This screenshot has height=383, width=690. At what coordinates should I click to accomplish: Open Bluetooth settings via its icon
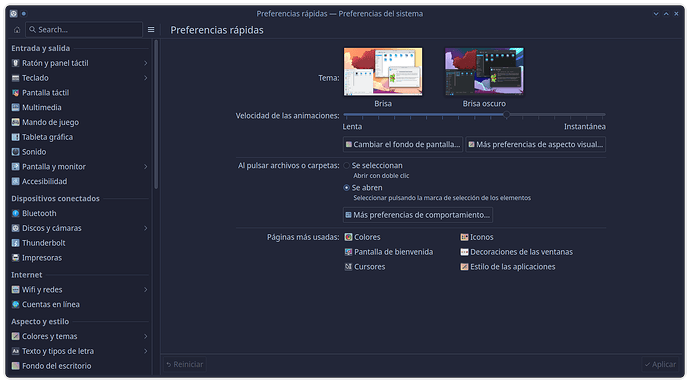[x=15, y=214]
